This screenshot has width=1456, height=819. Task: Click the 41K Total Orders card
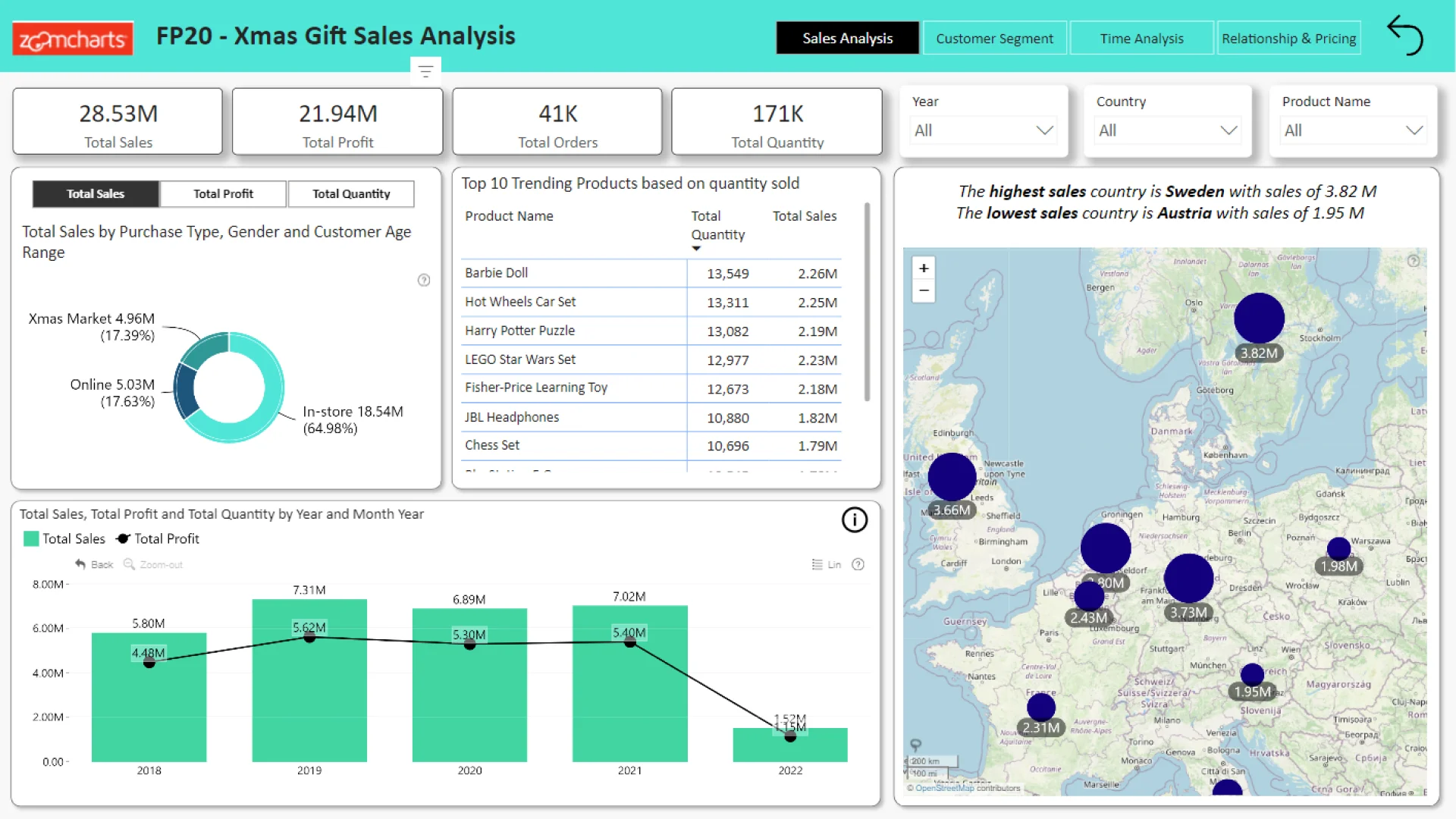point(557,121)
